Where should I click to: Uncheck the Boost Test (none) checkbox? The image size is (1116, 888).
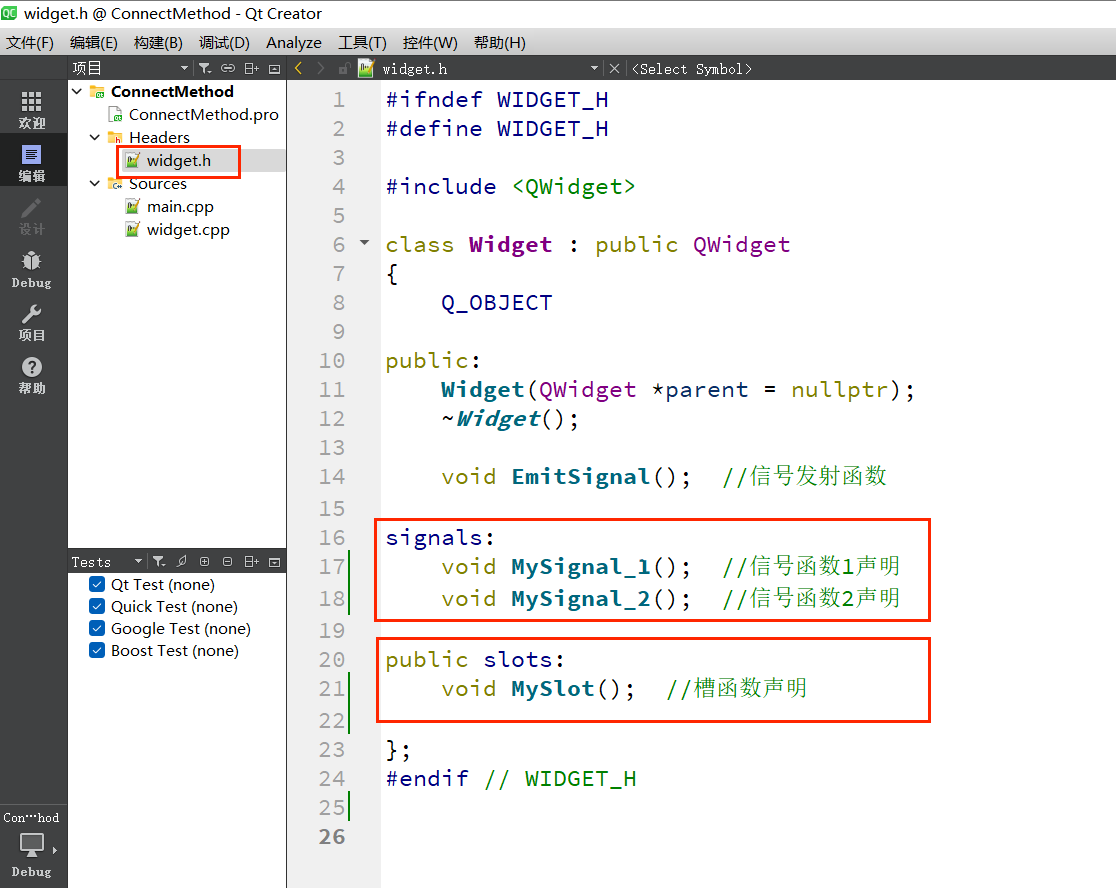click(98, 650)
